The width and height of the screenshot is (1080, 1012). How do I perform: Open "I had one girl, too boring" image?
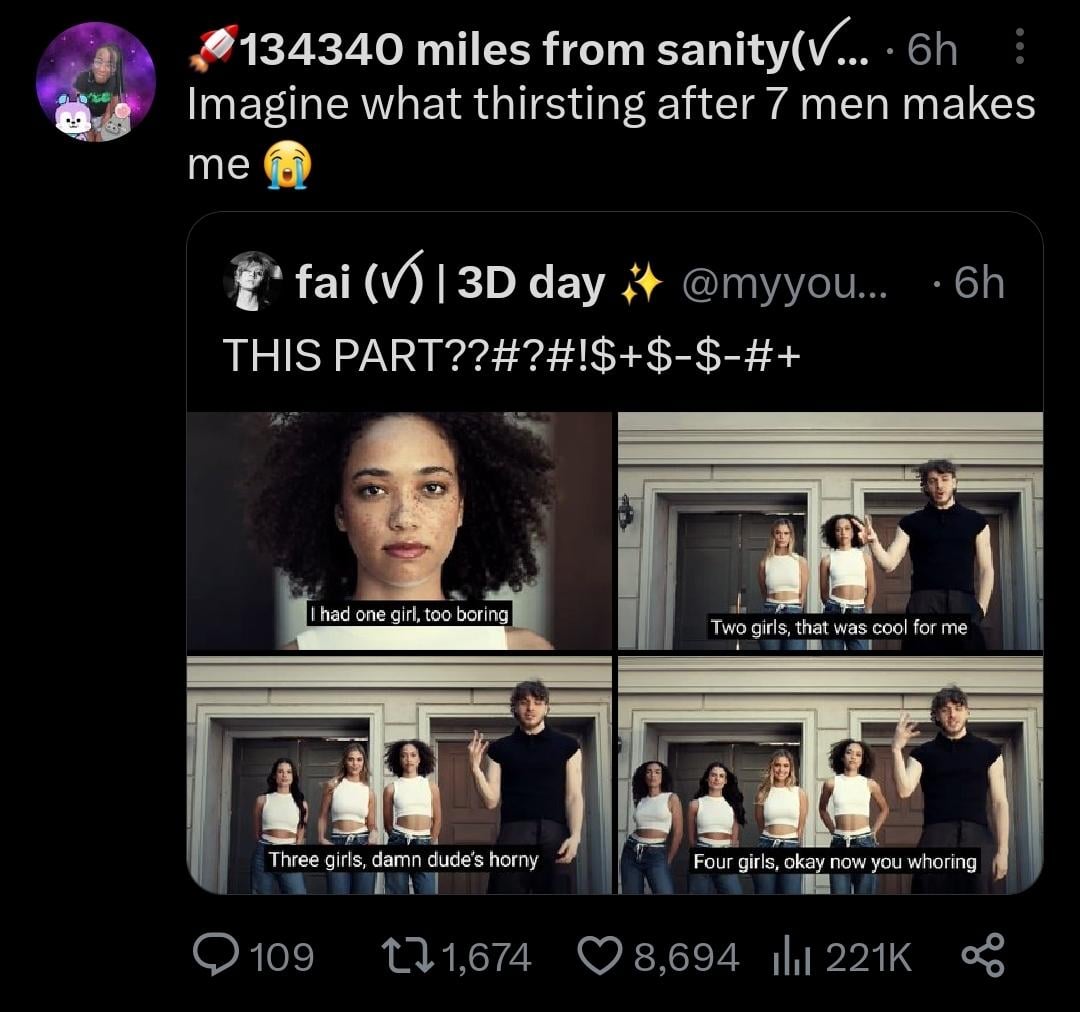(x=399, y=531)
